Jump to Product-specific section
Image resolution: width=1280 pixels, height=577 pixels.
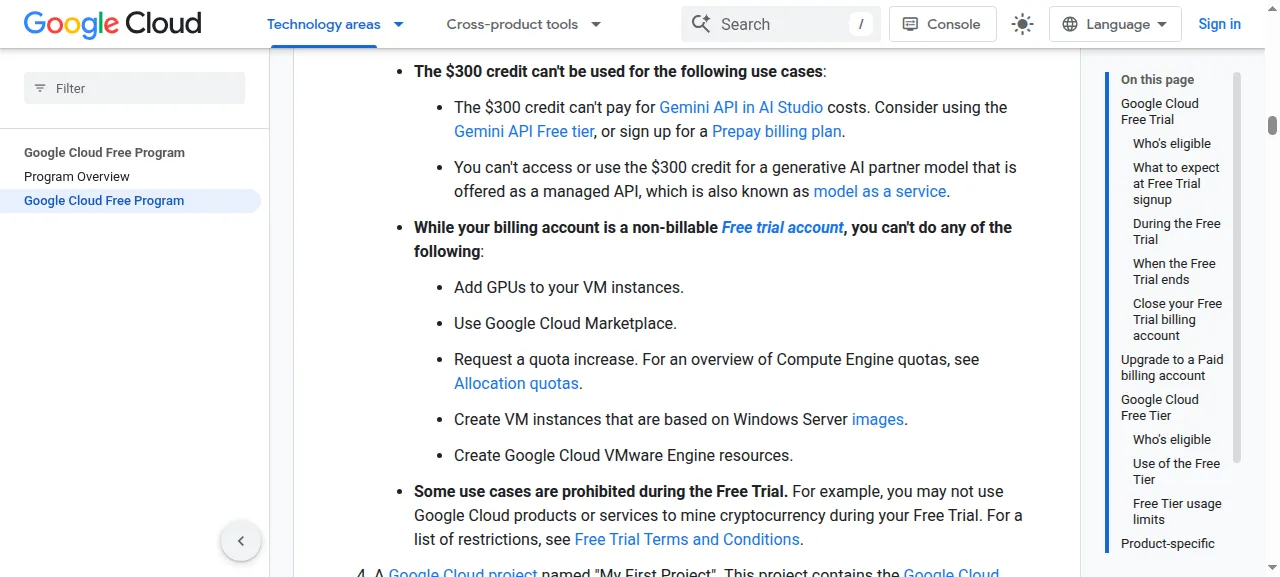[1168, 543]
